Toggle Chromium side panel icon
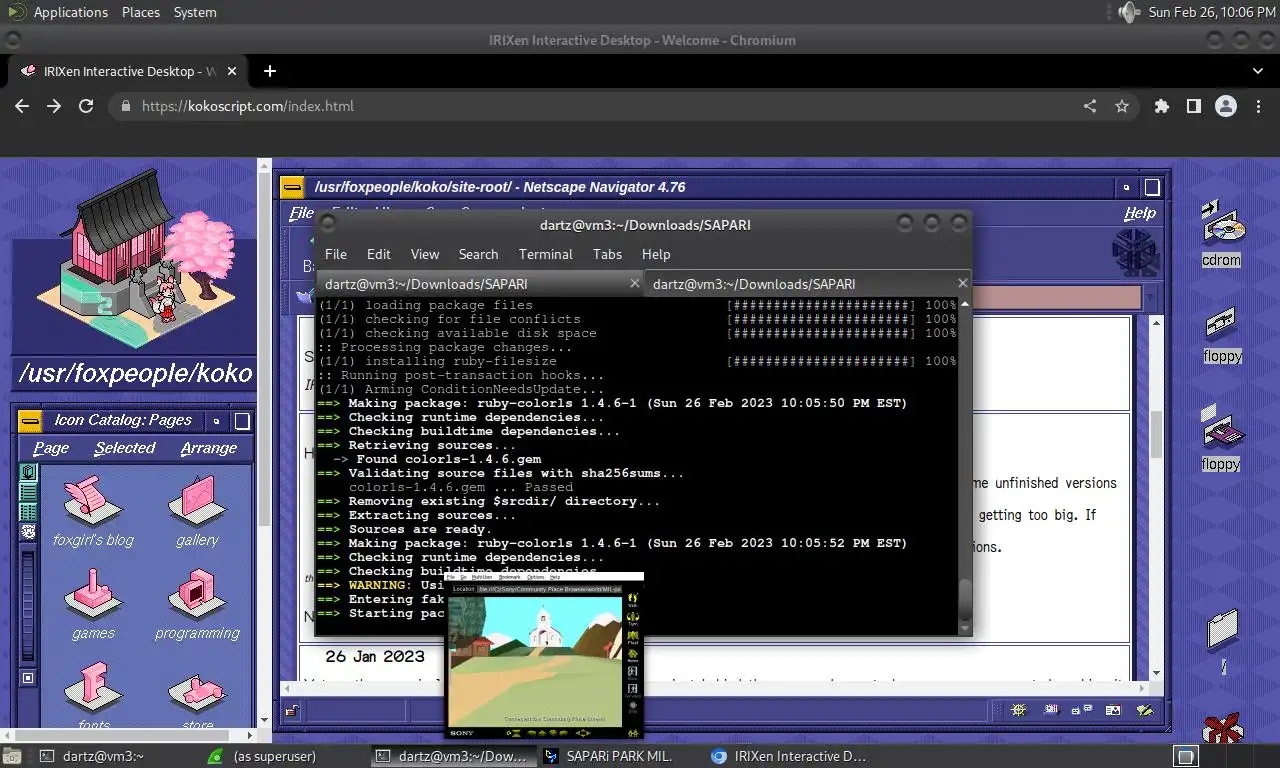The width and height of the screenshot is (1280, 768). pos(1193,106)
